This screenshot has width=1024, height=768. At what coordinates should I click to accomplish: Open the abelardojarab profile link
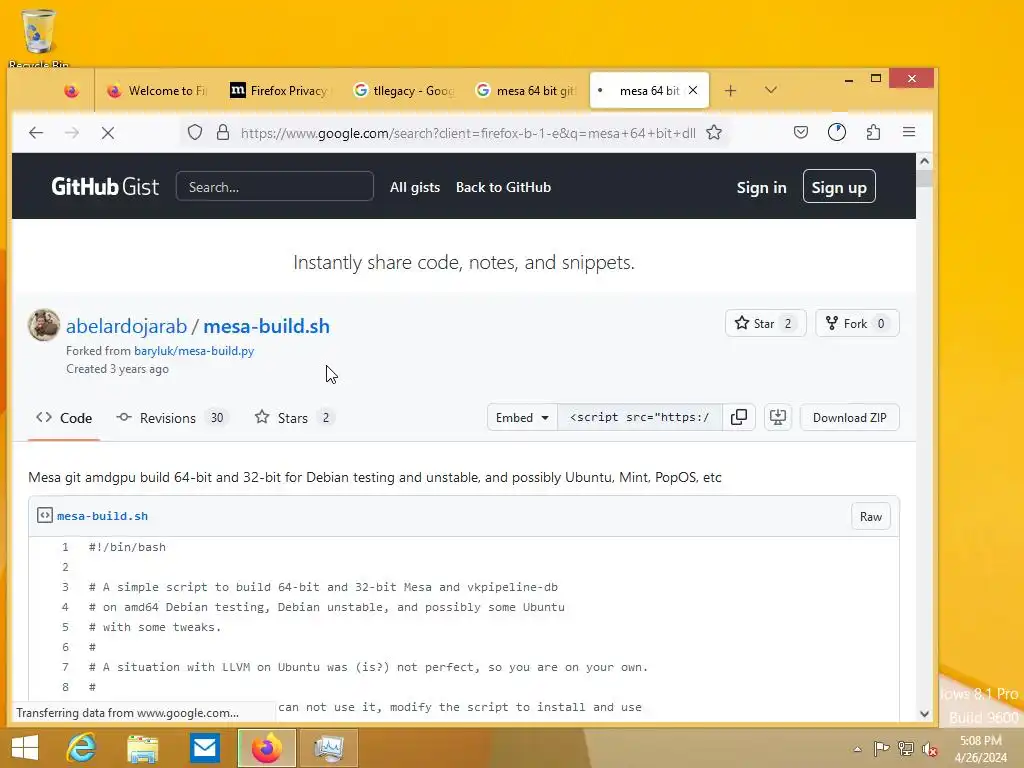coord(126,326)
